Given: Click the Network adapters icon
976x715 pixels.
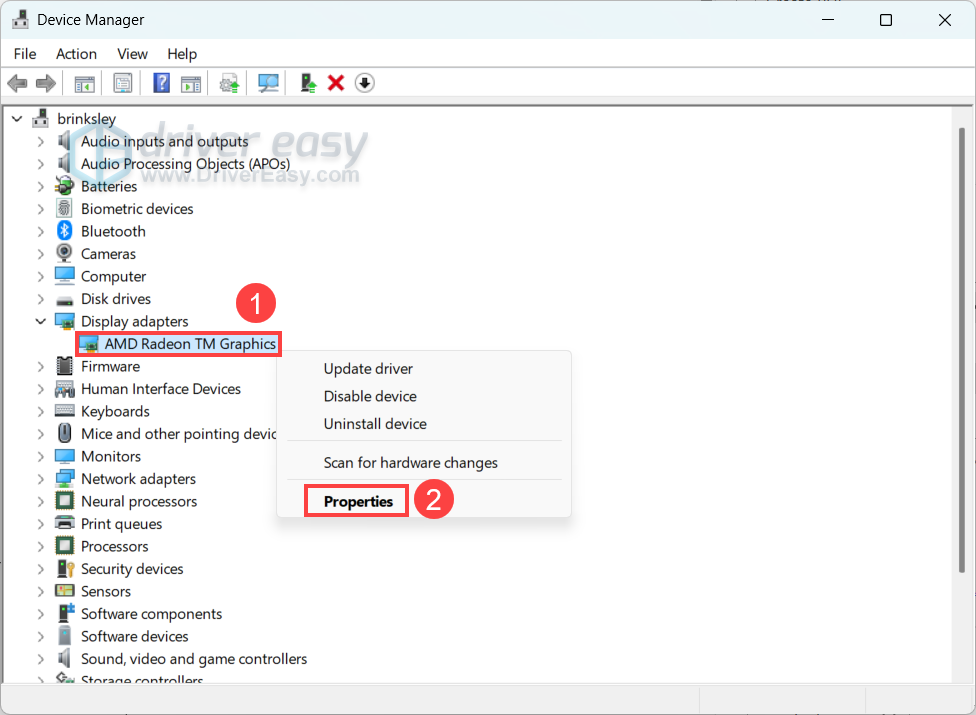Looking at the screenshot, I should point(65,478).
